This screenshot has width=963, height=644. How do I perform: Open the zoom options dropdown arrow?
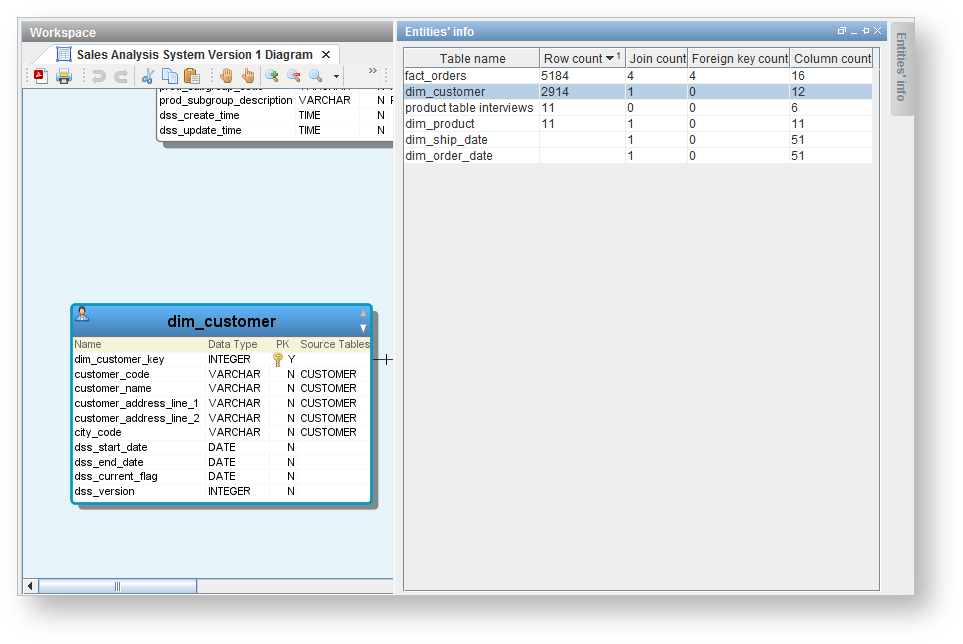coord(337,77)
